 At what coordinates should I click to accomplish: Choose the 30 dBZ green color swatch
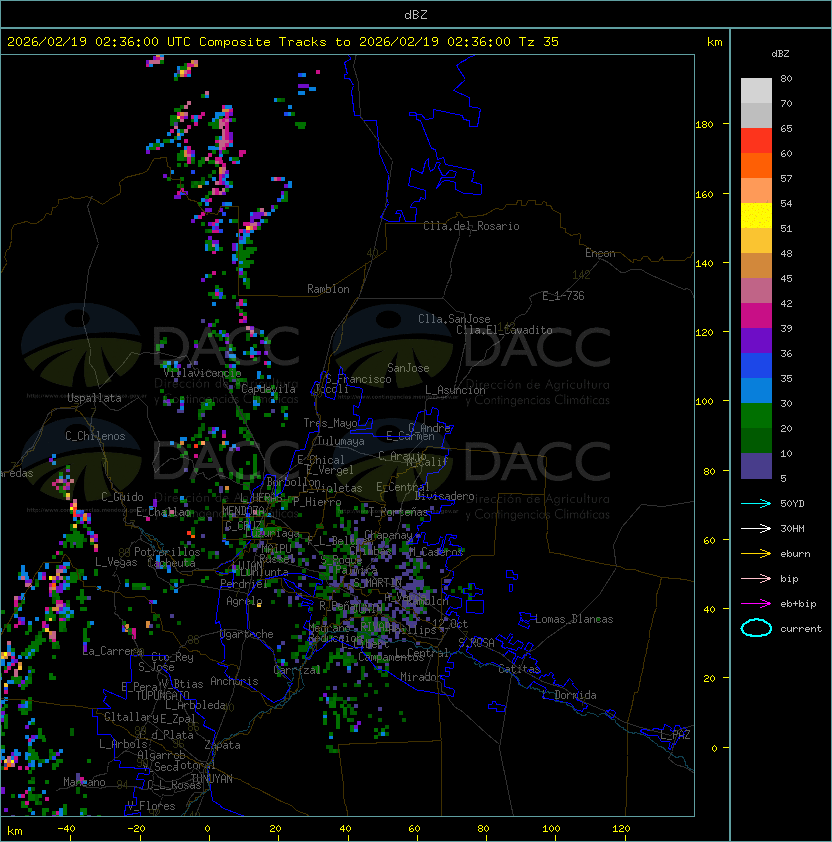(x=756, y=415)
